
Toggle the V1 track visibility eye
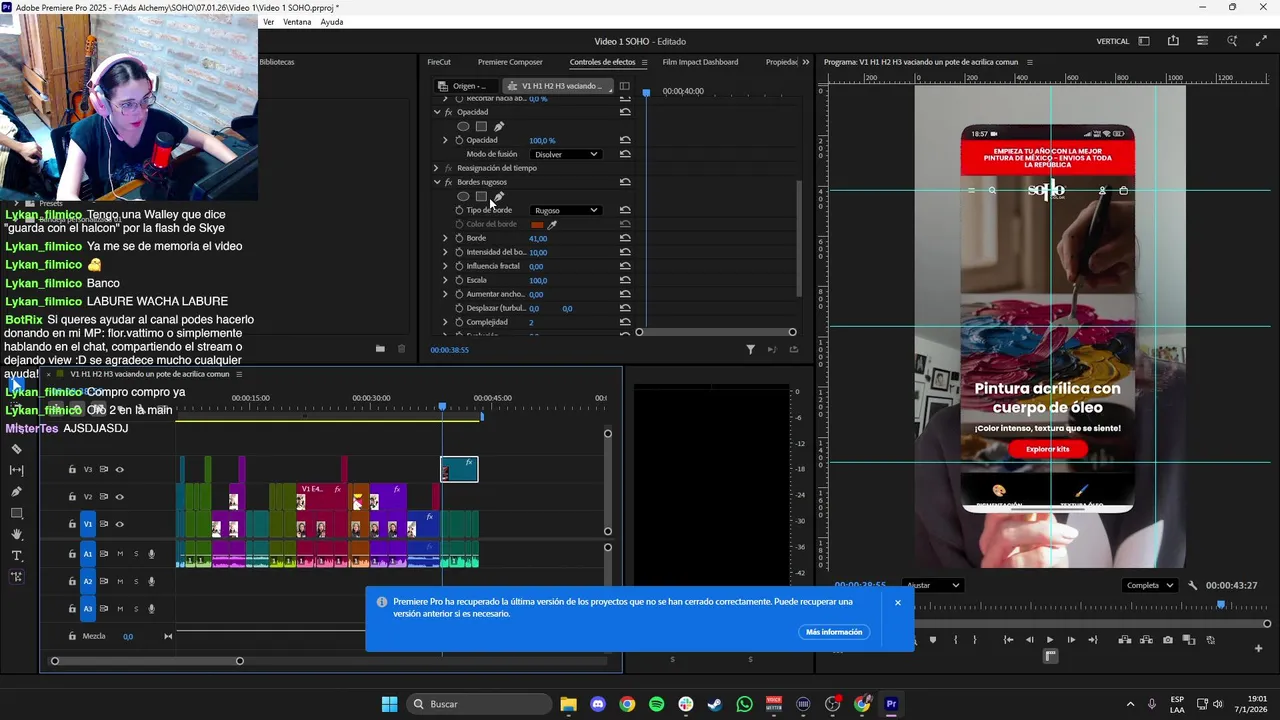click(x=119, y=524)
